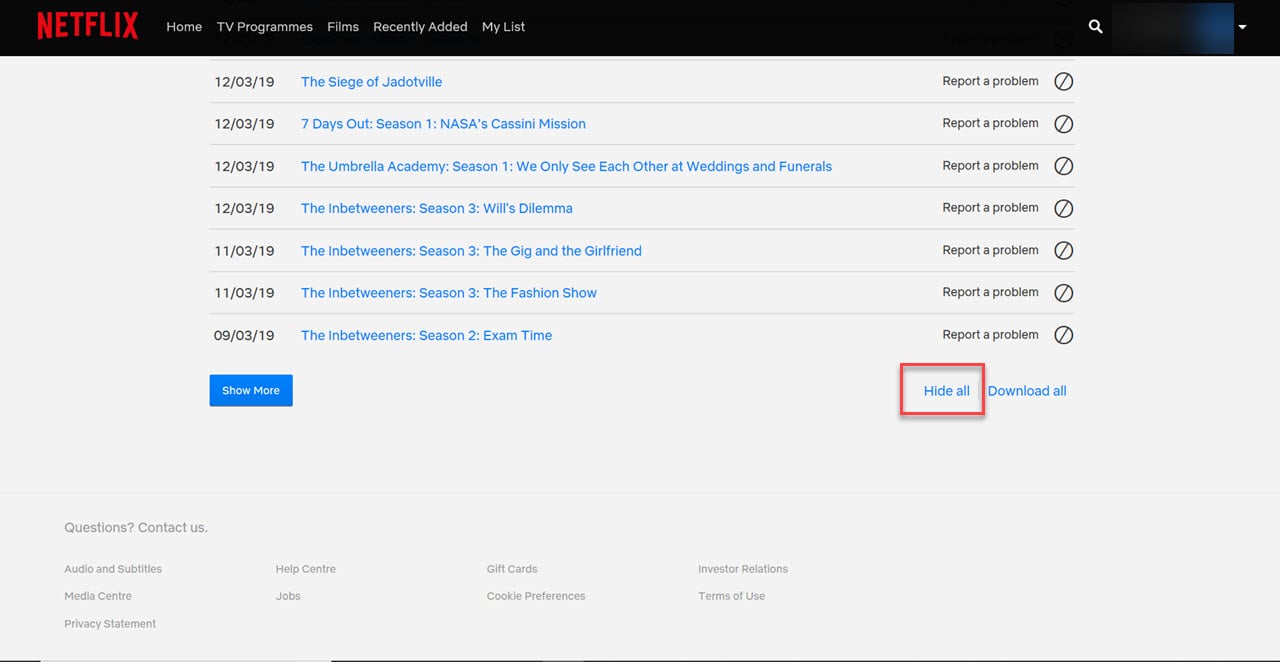1280x662 pixels.
Task: Open Audio and Subtitles footer link
Action: click(x=113, y=569)
